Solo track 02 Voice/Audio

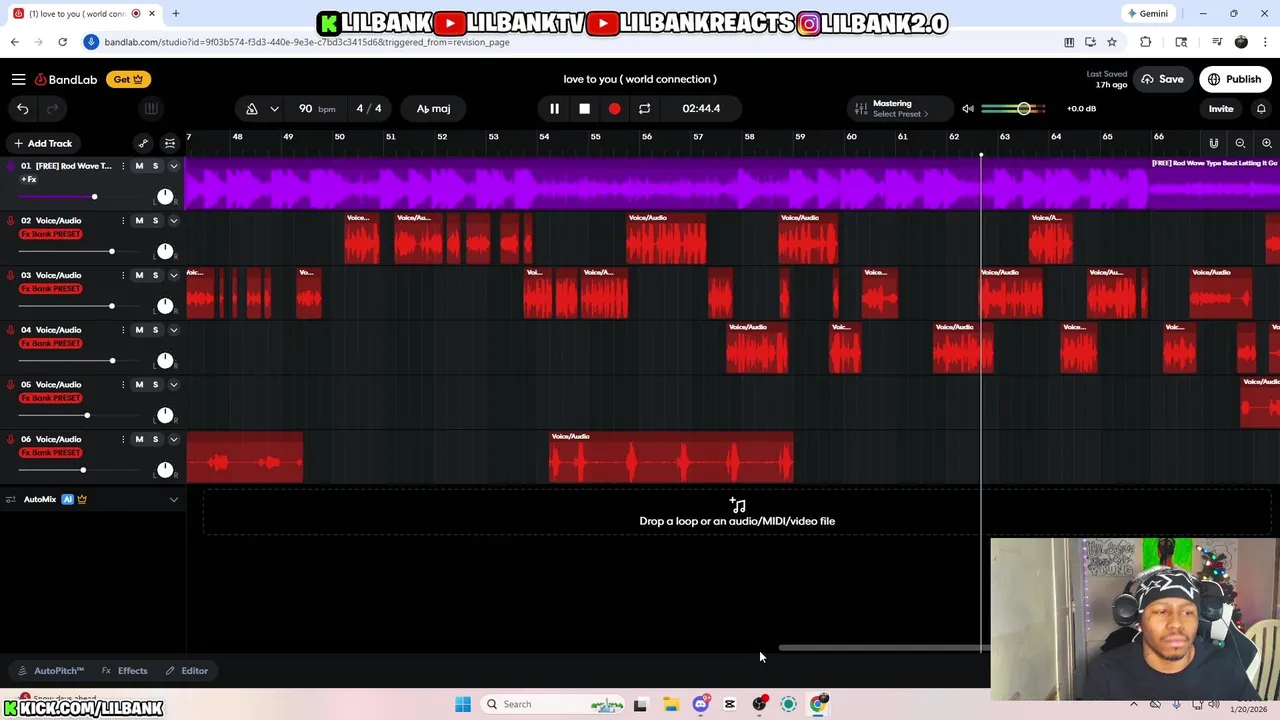(x=155, y=220)
